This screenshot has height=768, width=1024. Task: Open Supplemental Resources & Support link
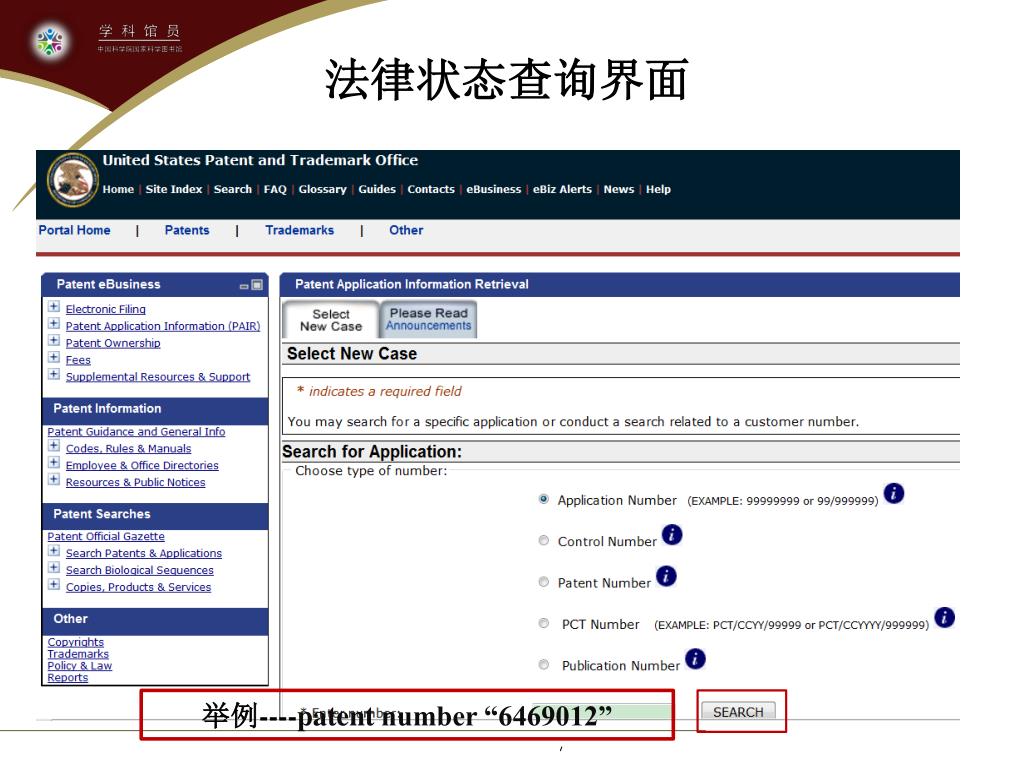(x=158, y=377)
